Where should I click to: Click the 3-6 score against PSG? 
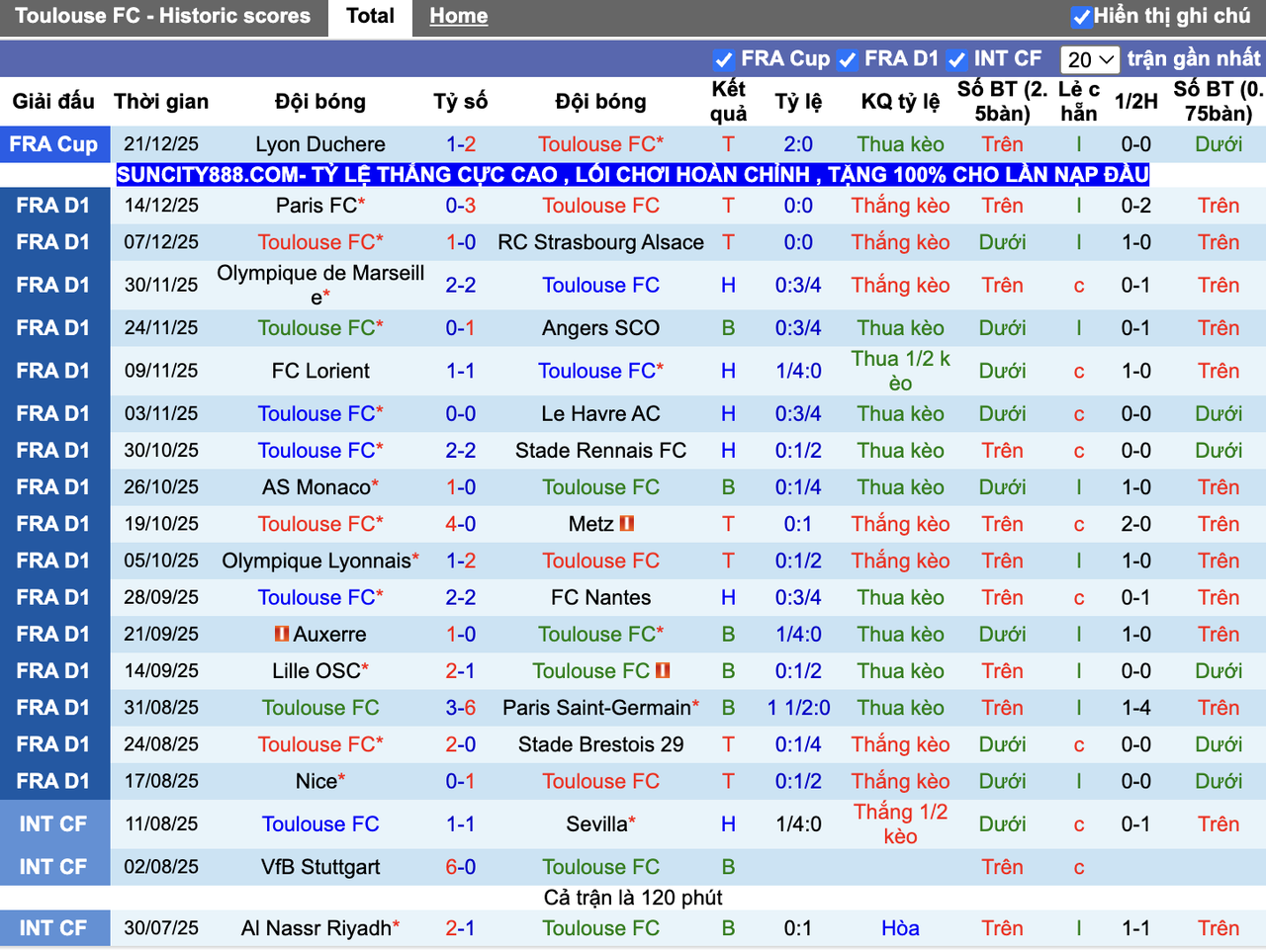click(460, 708)
